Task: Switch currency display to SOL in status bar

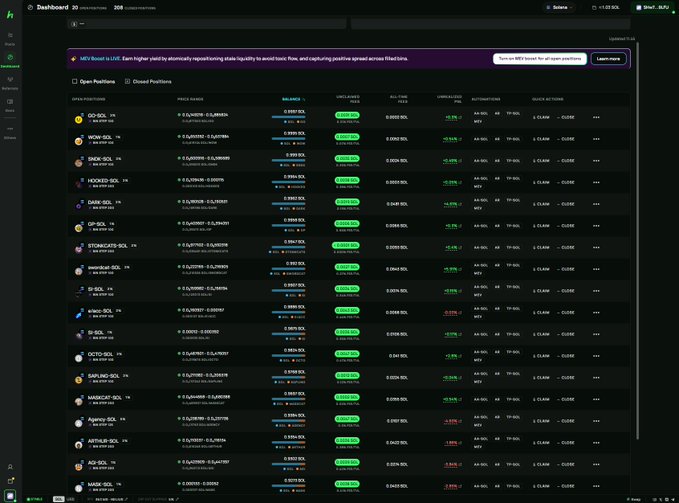Action: click(x=58, y=499)
